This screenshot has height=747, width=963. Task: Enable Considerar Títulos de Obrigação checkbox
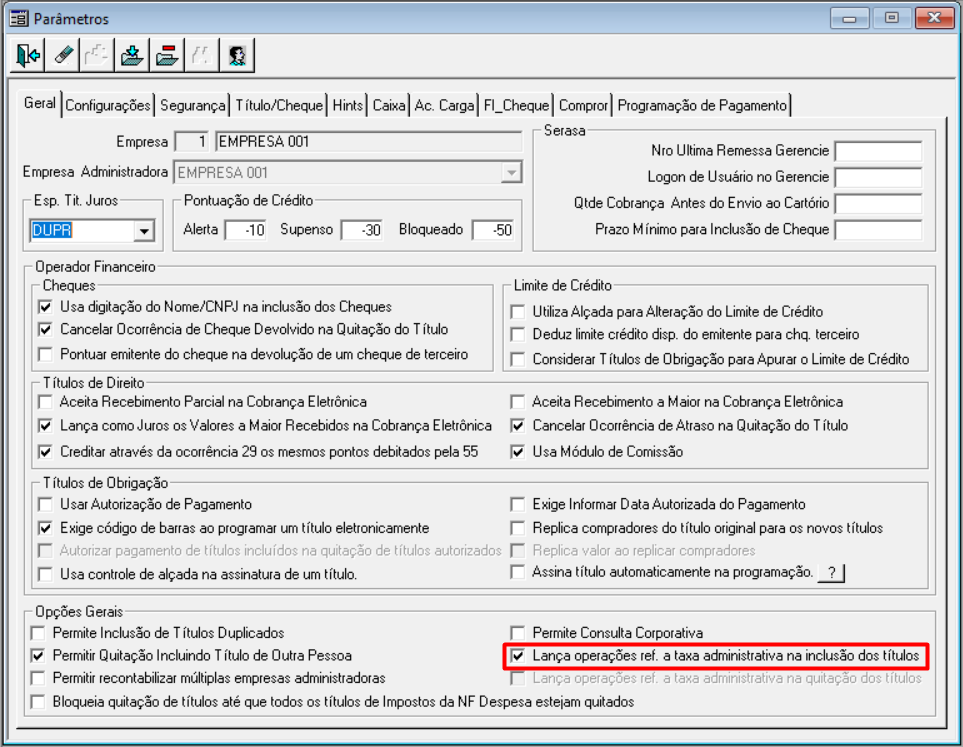tap(518, 359)
